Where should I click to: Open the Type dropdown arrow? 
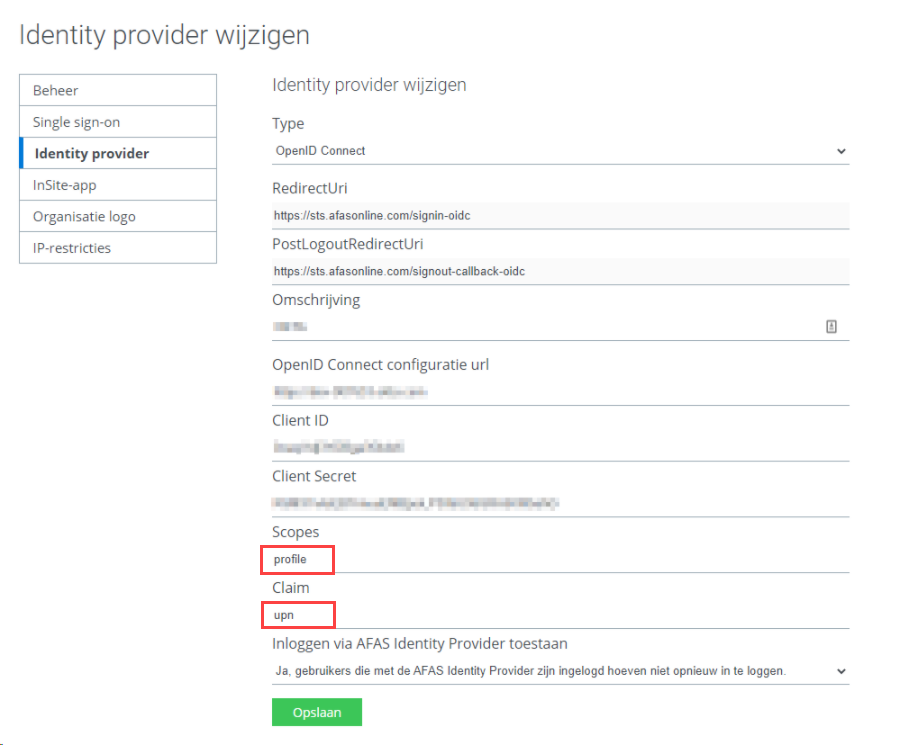coord(841,151)
